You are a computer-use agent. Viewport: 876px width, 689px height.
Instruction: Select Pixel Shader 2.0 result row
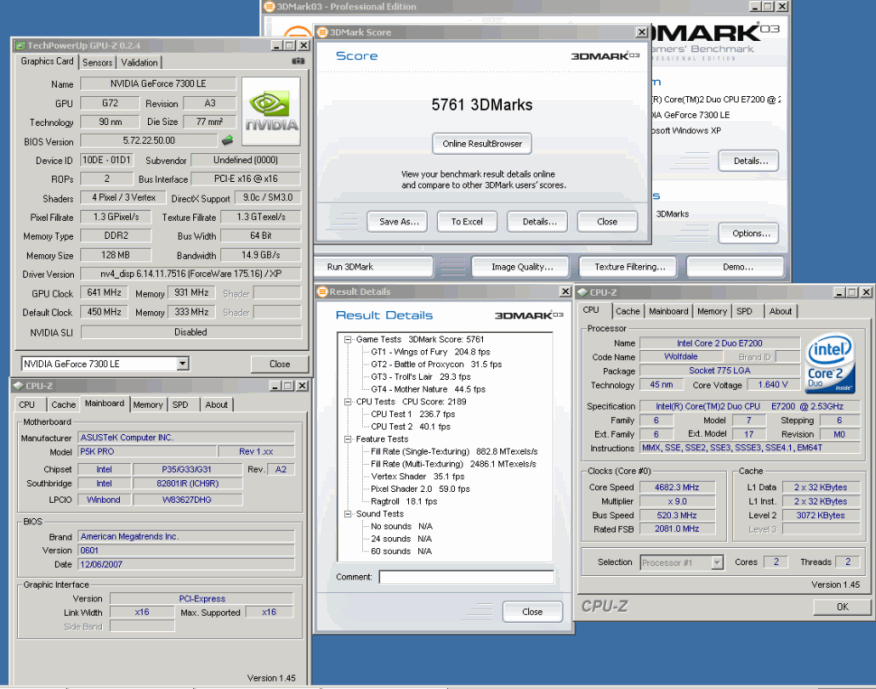coord(420,489)
